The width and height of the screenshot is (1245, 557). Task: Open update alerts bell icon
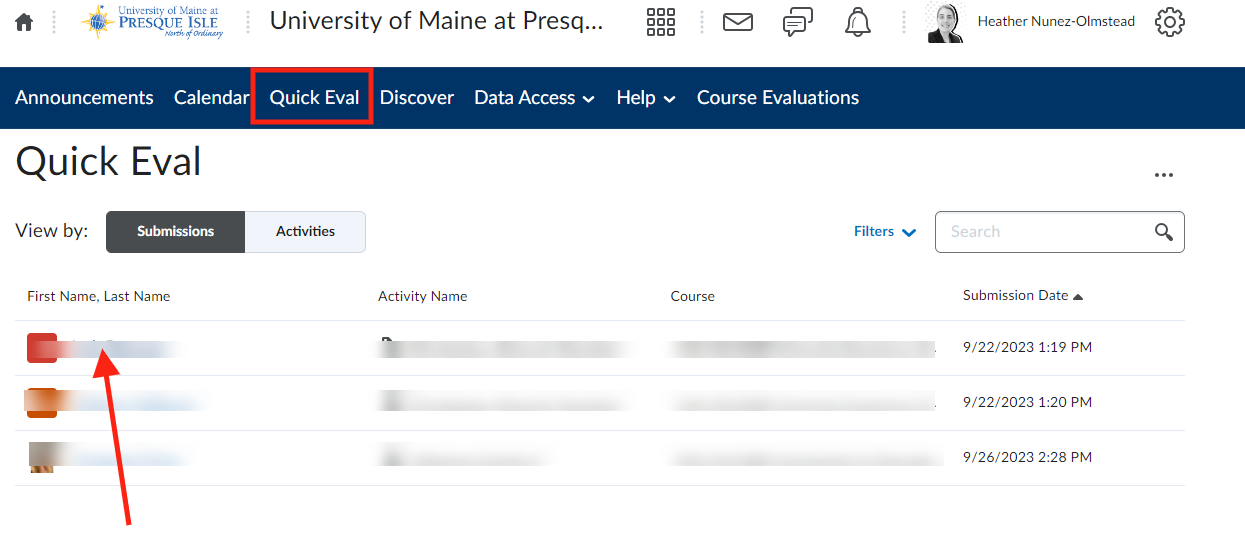pos(858,22)
